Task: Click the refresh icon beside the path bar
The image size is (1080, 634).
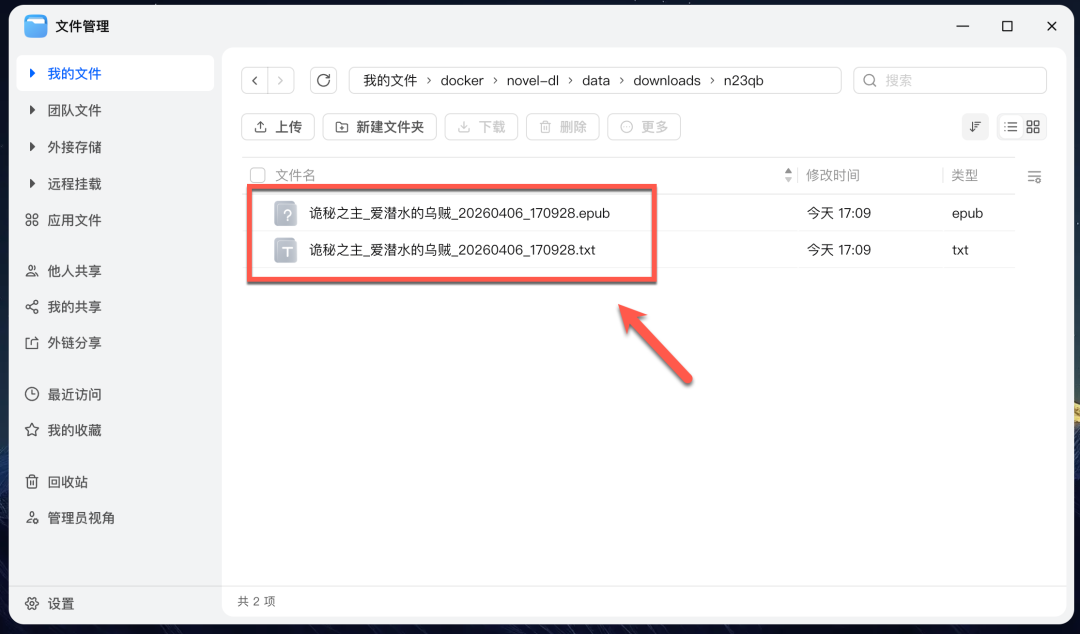Action: click(x=323, y=81)
